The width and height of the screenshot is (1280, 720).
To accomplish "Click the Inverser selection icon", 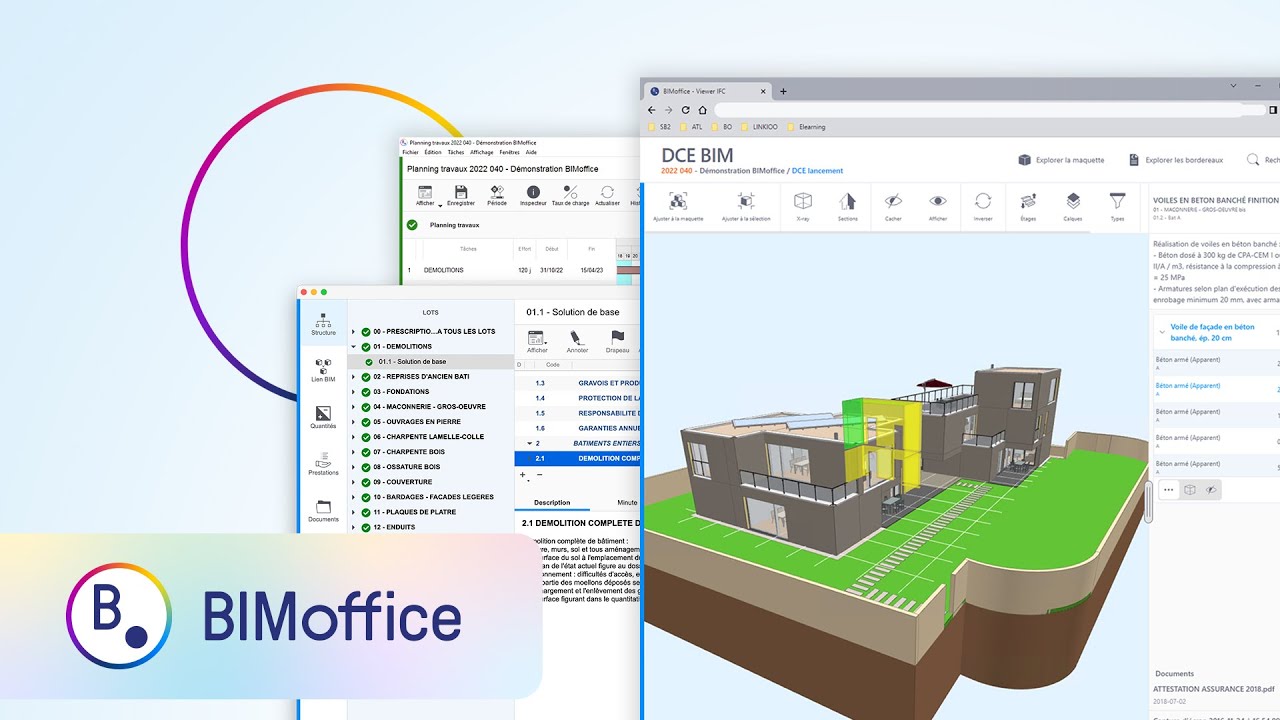I will click(x=983, y=203).
